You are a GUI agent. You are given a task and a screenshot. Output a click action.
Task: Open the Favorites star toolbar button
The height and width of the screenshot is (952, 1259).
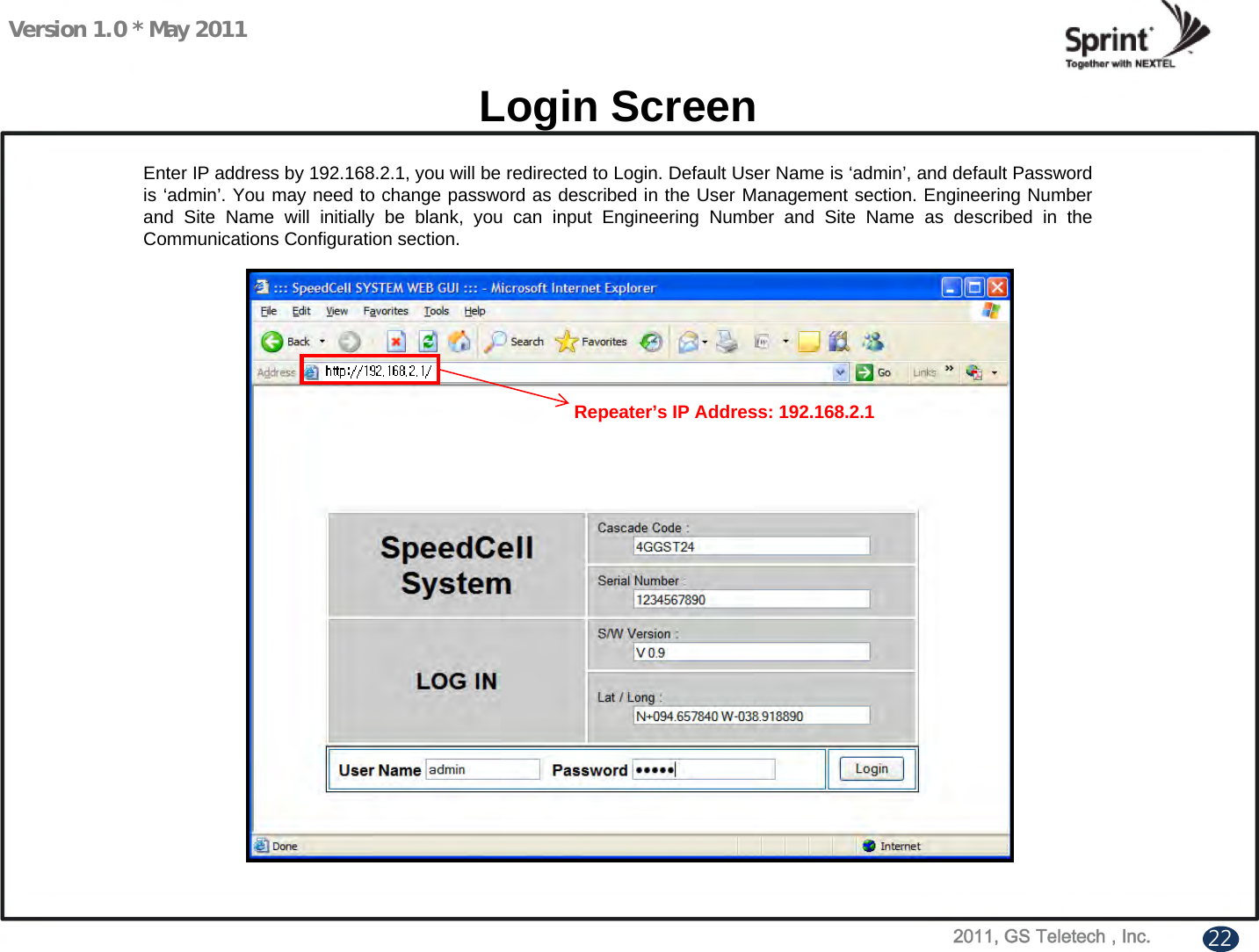[x=591, y=342]
